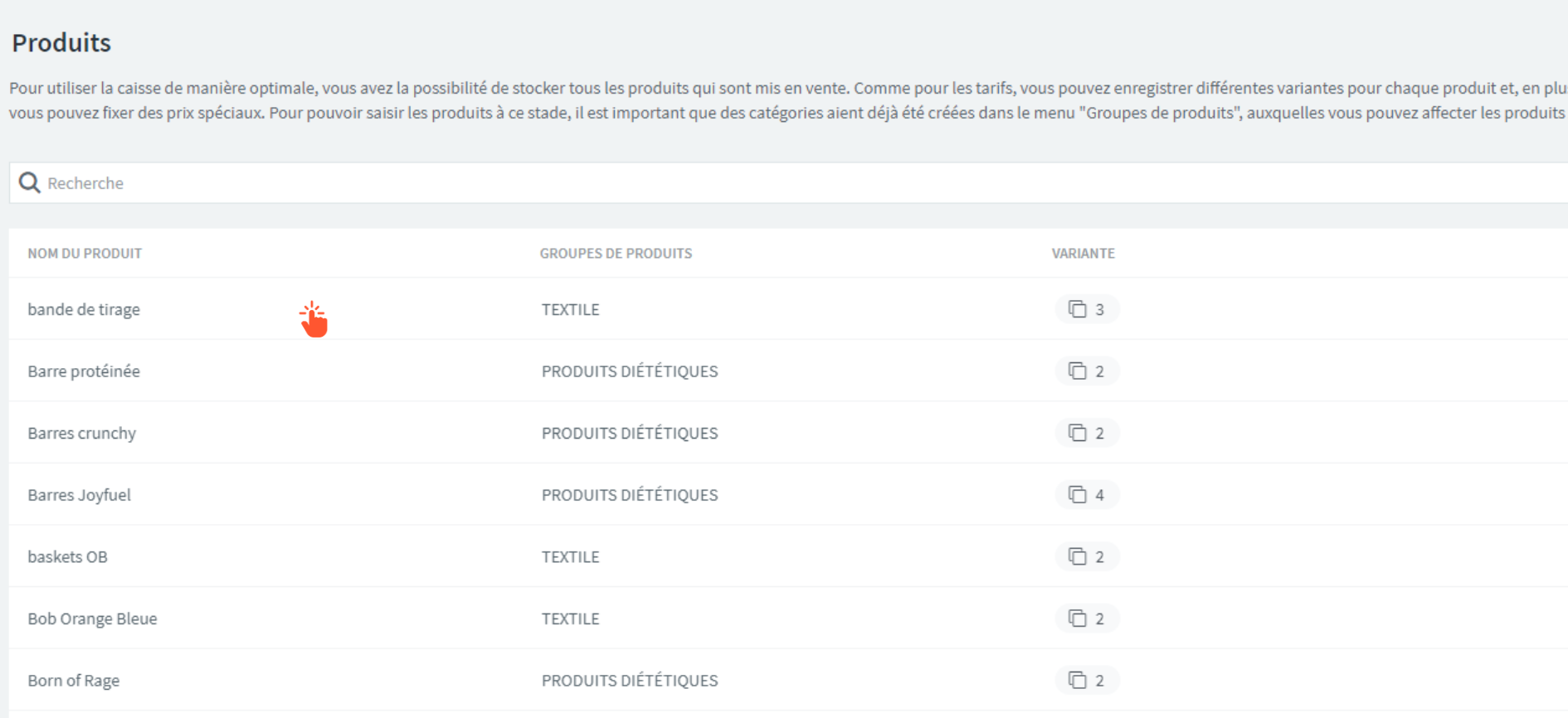The width and height of the screenshot is (1568, 718).
Task: Focus the Recherche search field
Action: pos(788,182)
